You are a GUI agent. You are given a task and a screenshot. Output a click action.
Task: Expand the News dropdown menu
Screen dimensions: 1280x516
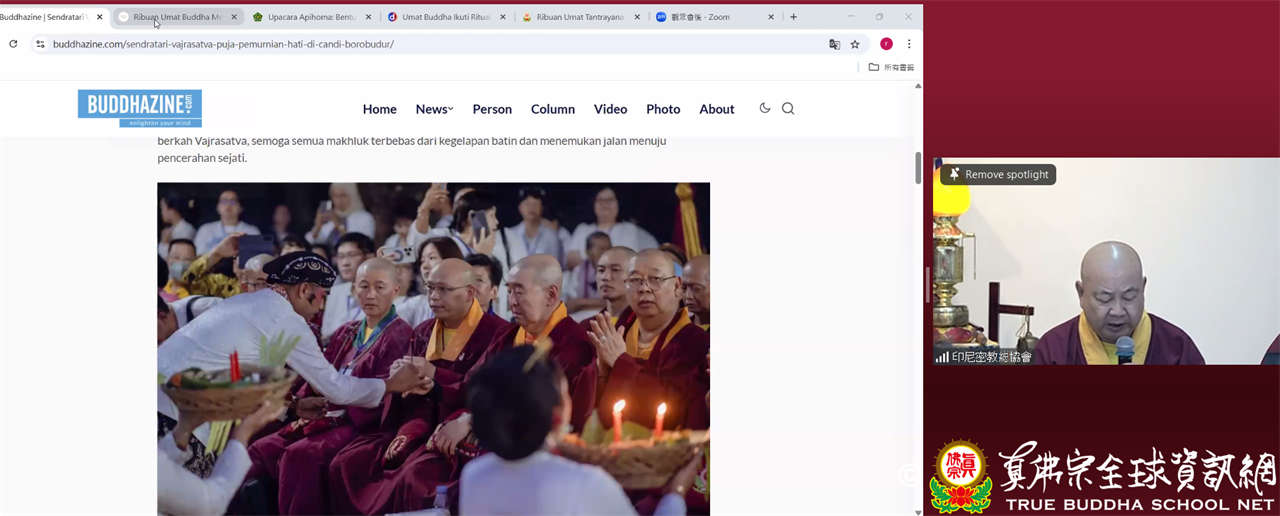434,109
